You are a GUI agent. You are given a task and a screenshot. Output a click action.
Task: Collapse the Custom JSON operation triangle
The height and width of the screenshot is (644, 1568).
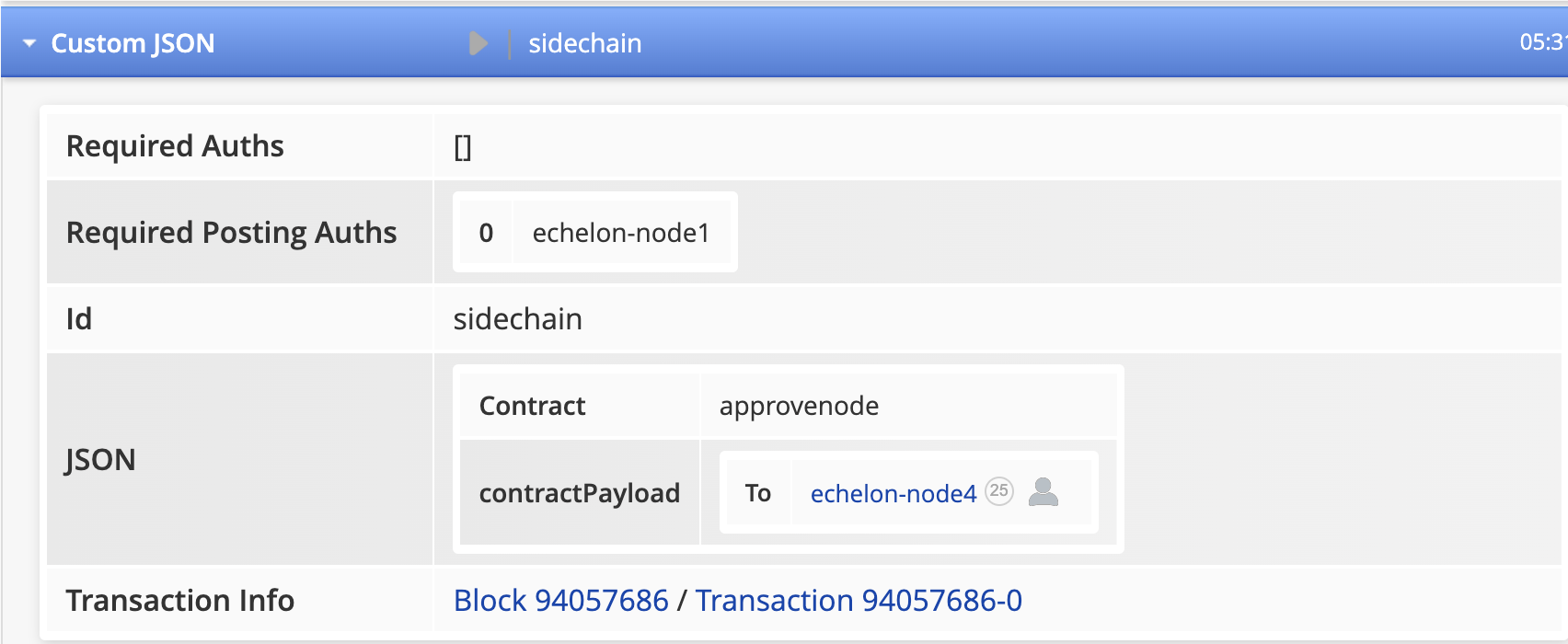(29, 43)
